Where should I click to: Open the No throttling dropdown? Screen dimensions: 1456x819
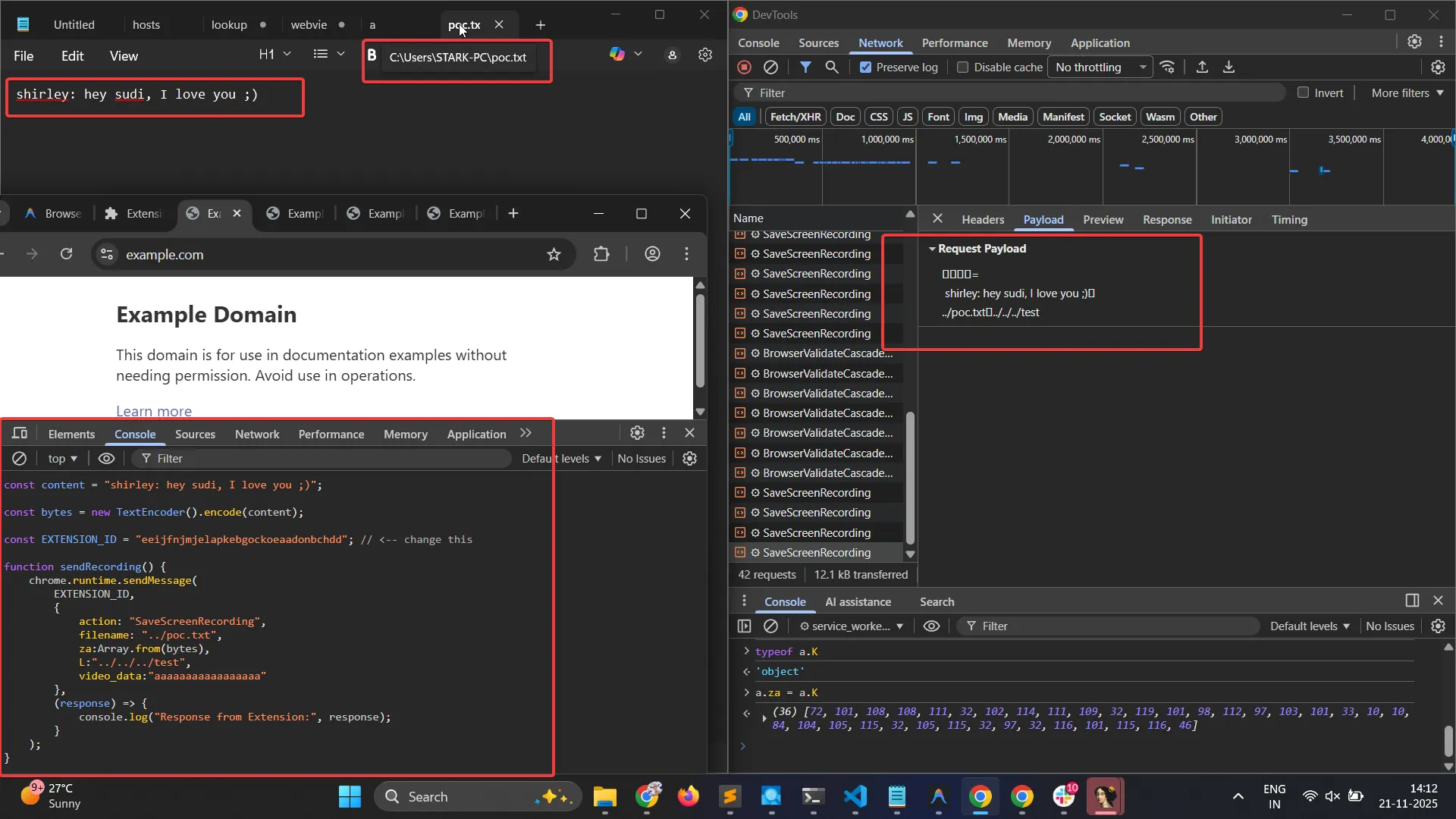1100,67
